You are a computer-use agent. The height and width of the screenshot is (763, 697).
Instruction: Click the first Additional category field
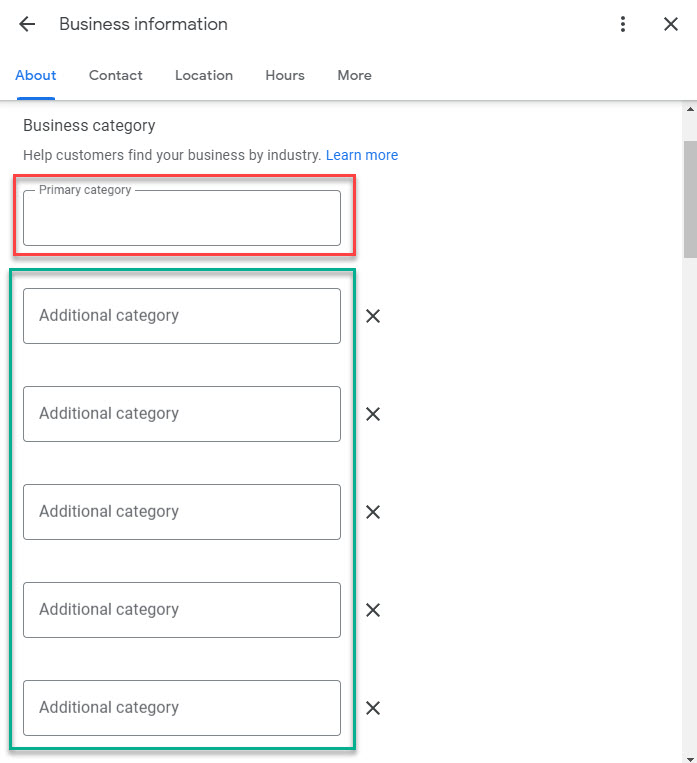pyautogui.click(x=182, y=316)
